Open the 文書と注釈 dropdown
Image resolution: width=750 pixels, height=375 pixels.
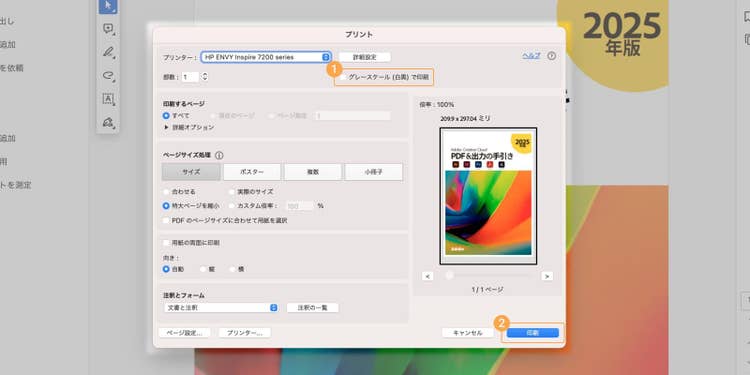(221, 308)
